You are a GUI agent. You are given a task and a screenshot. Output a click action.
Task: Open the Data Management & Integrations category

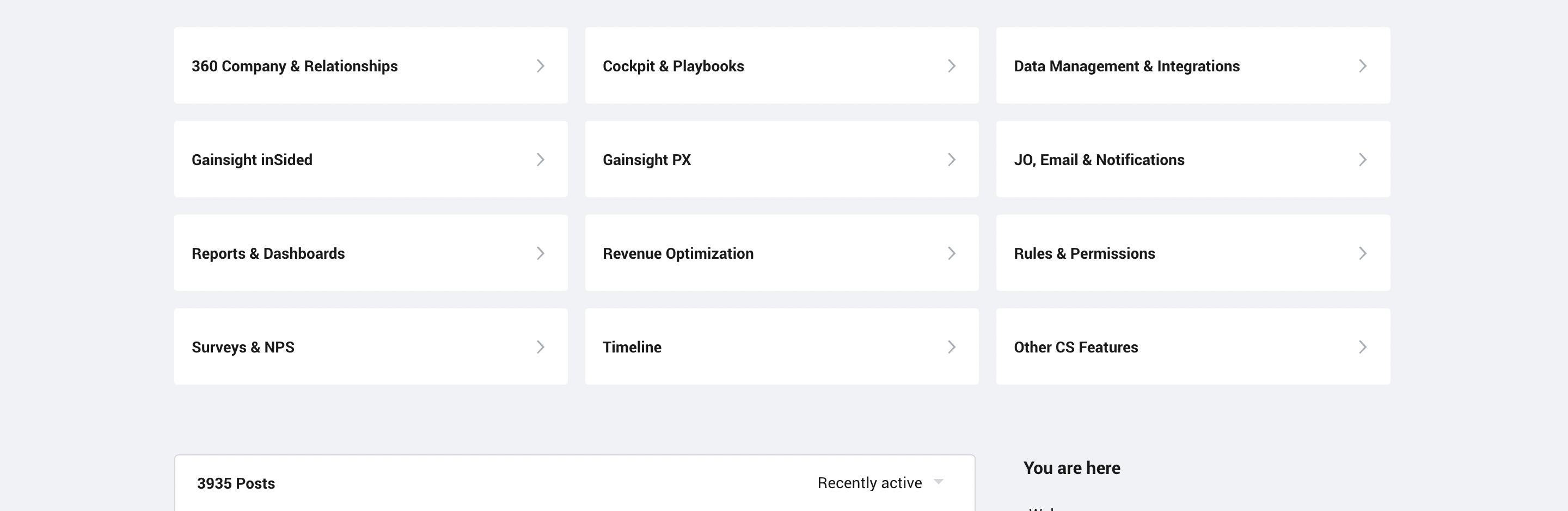1193,65
